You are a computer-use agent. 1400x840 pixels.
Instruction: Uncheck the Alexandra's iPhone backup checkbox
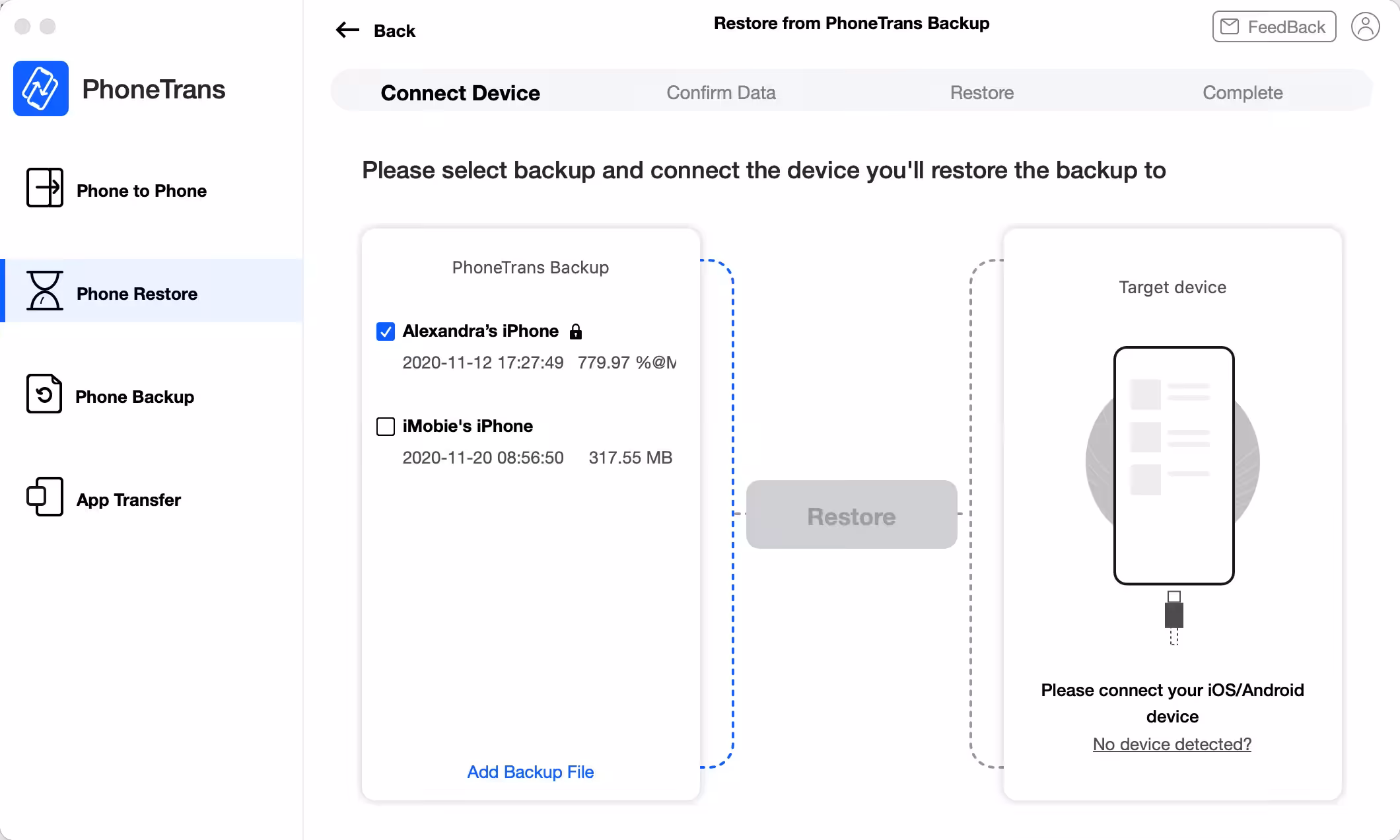point(386,332)
